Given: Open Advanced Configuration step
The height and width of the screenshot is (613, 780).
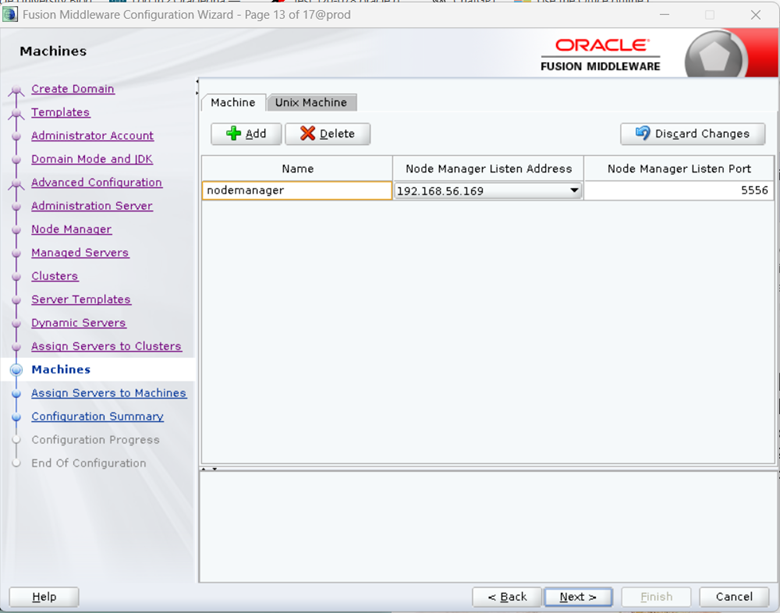Looking at the screenshot, I should [x=97, y=183].
